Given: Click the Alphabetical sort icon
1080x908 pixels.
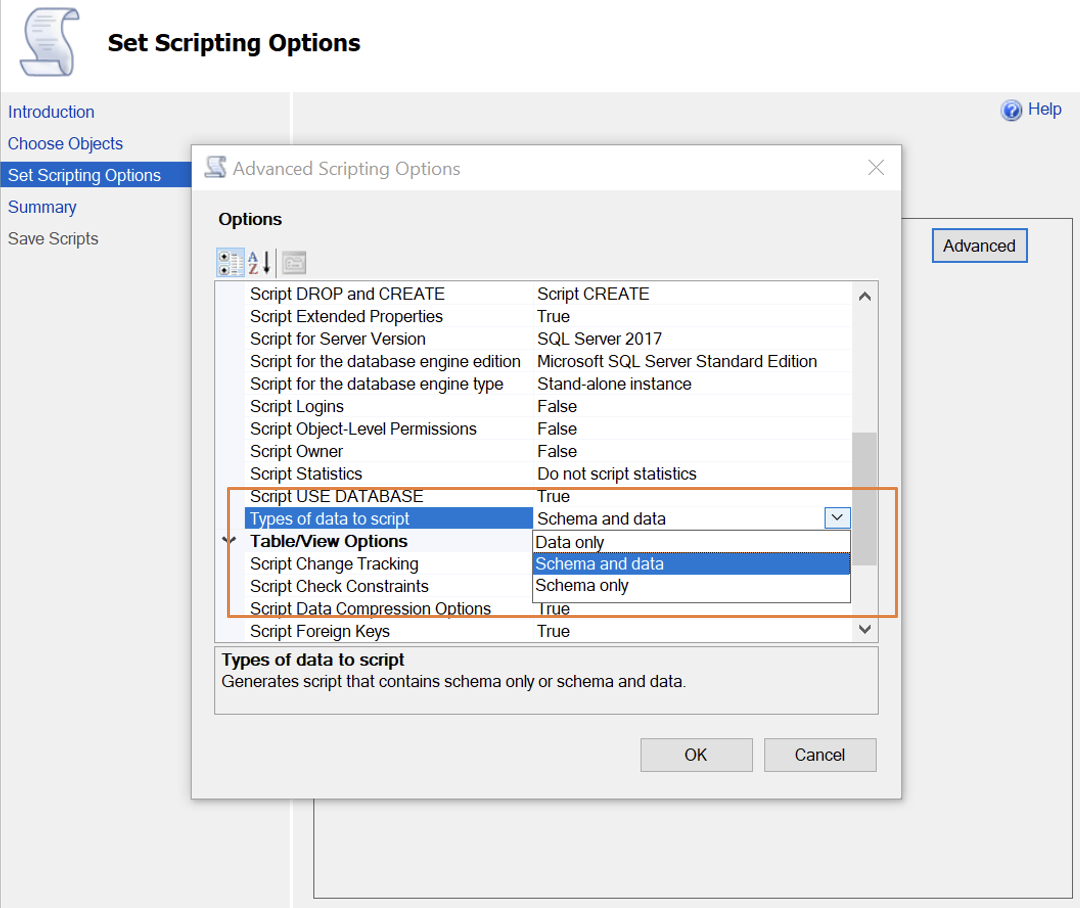Looking at the screenshot, I should (x=260, y=263).
